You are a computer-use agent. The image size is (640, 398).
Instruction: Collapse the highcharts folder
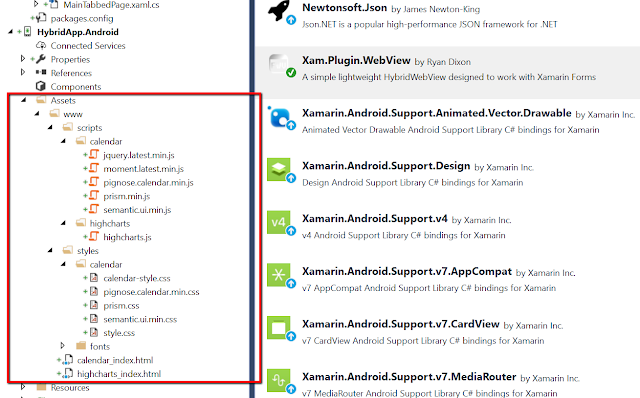(x=63, y=223)
